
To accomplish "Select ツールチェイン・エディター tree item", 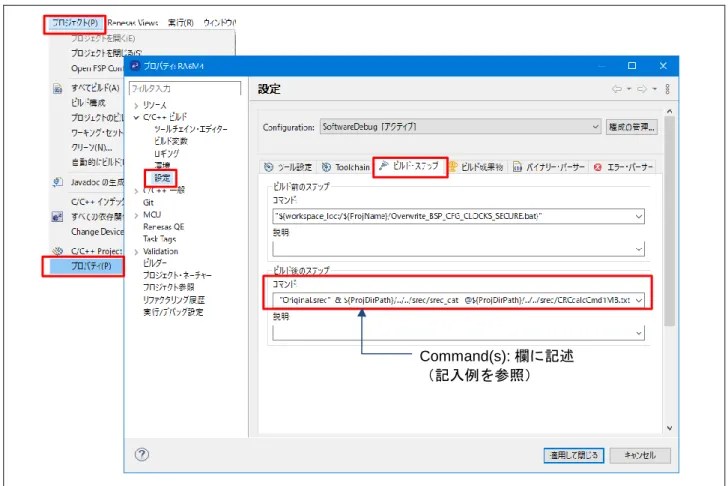I will pos(190,129).
